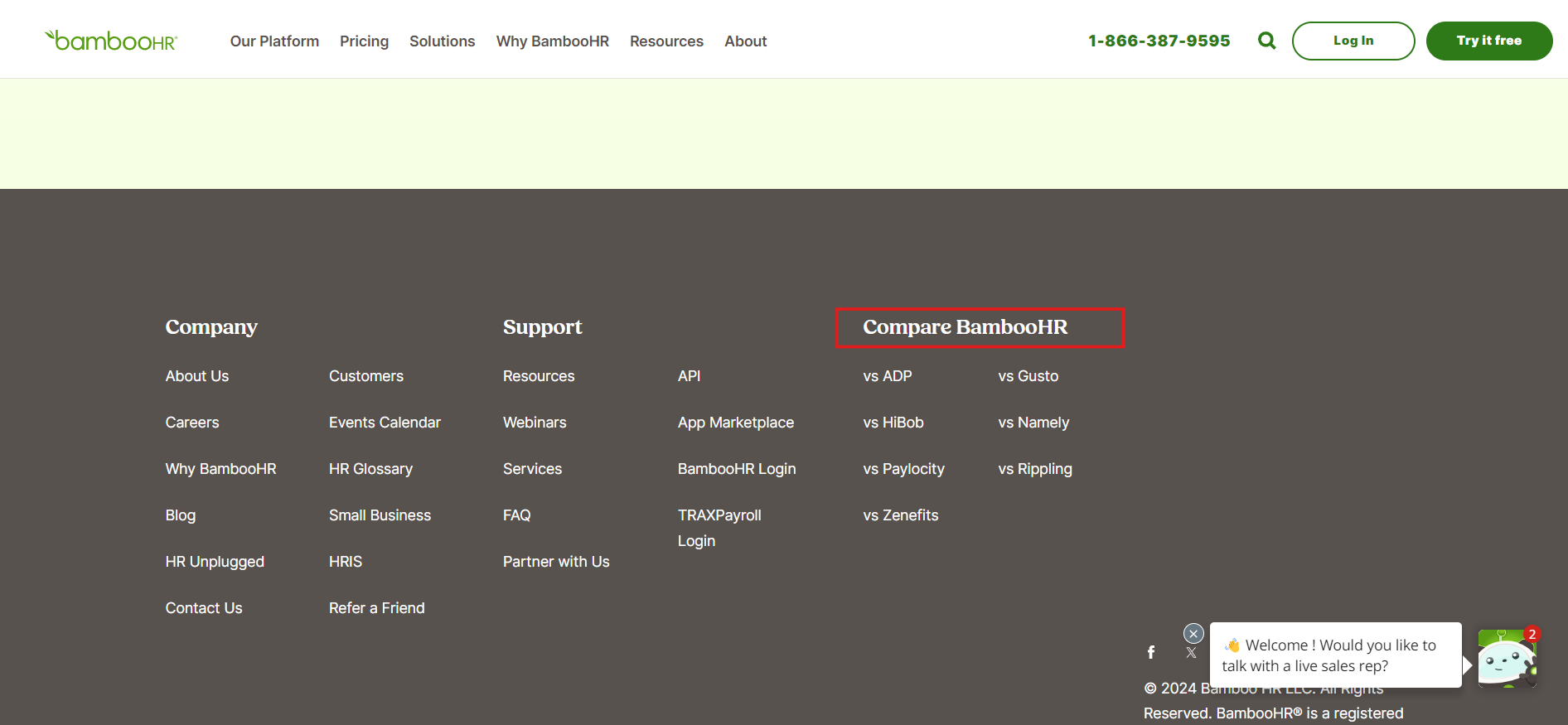Image resolution: width=1568 pixels, height=725 pixels.
Task: Open the chatbot avatar widget
Action: click(x=1508, y=659)
